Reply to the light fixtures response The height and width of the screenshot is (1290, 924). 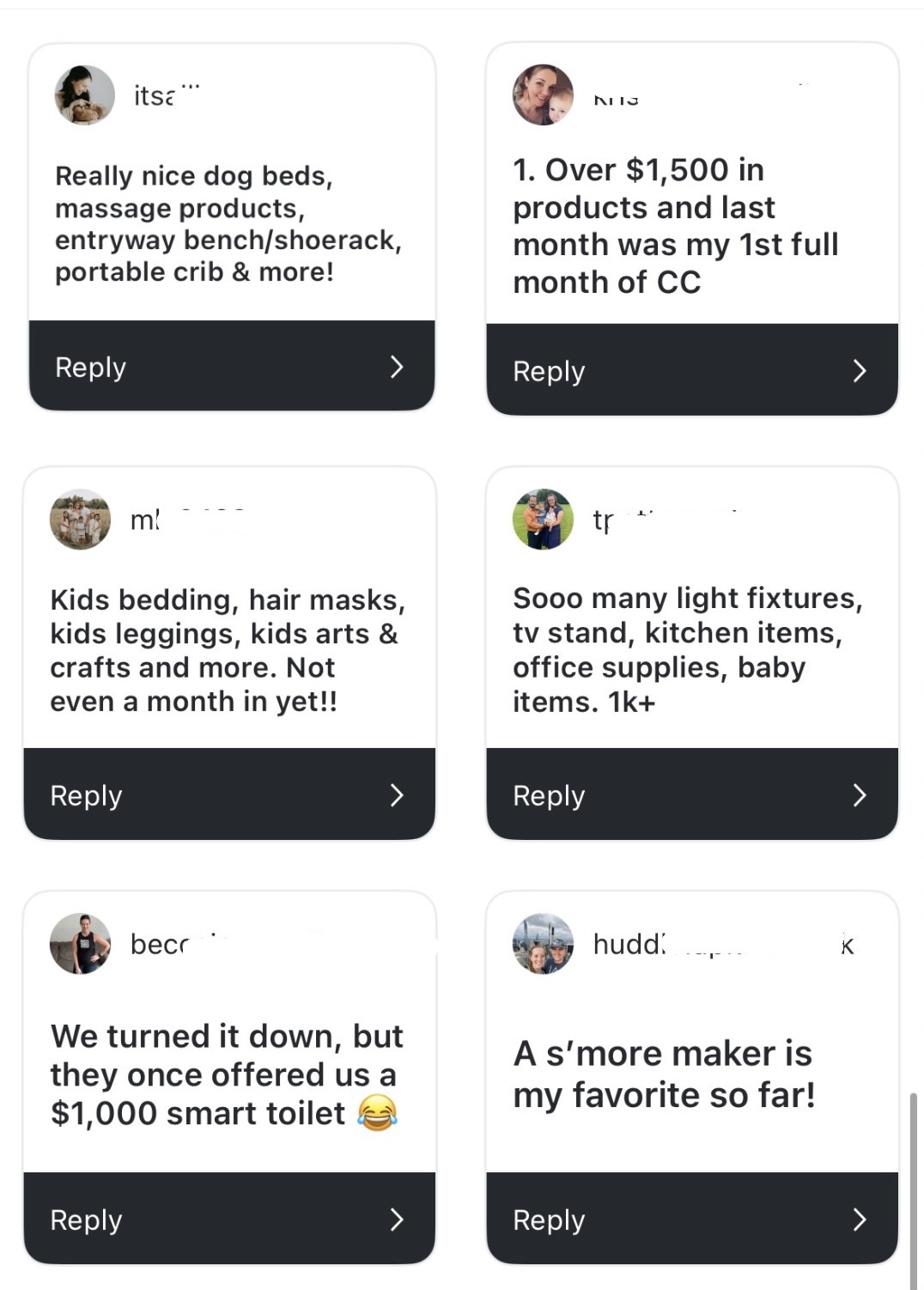[549, 795]
